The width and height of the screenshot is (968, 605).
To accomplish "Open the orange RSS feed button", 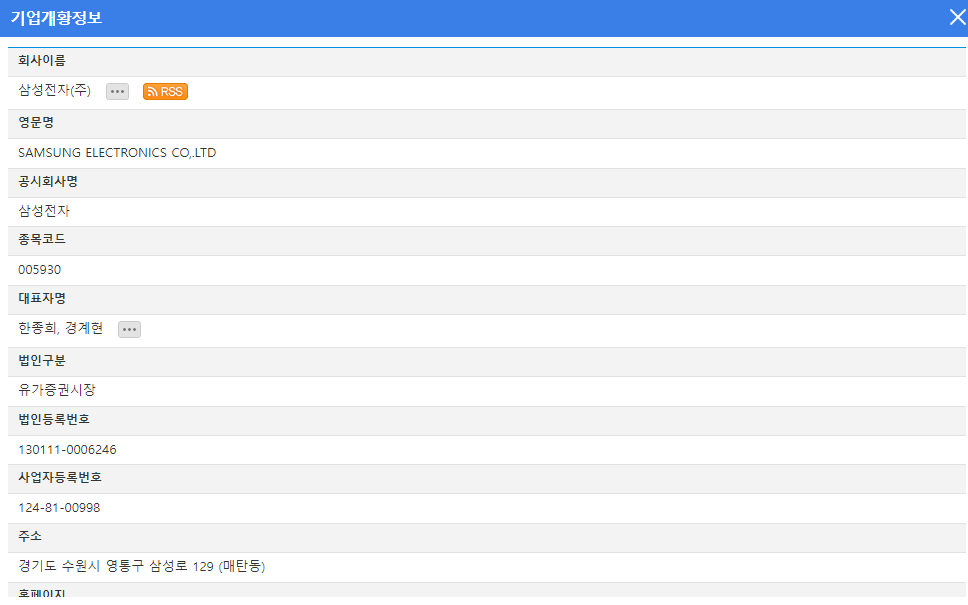I will click(x=165, y=91).
